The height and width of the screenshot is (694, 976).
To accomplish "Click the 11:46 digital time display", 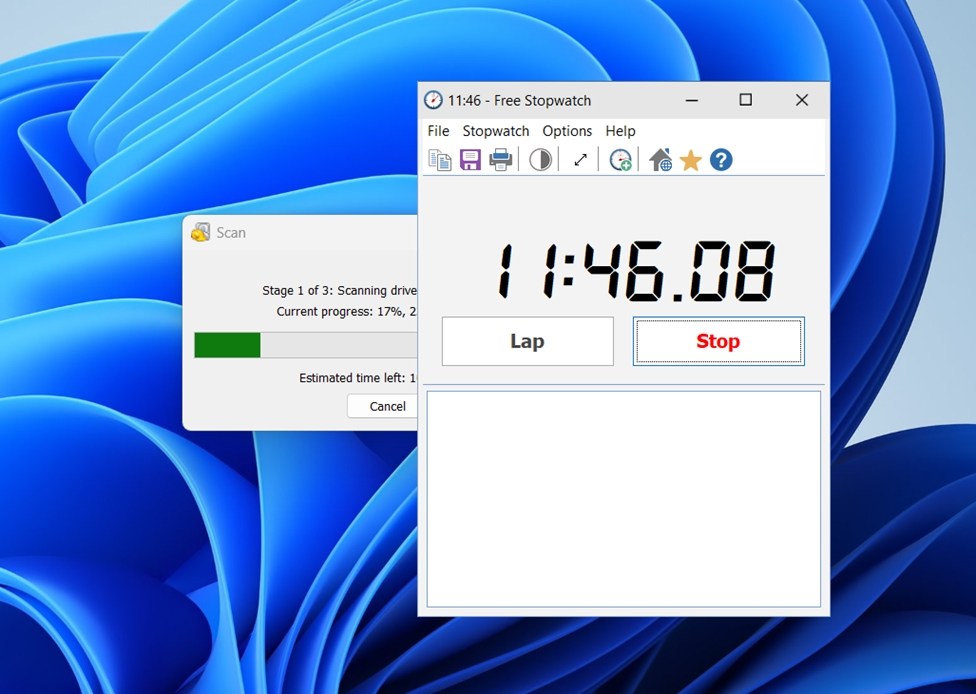I will click(636, 271).
